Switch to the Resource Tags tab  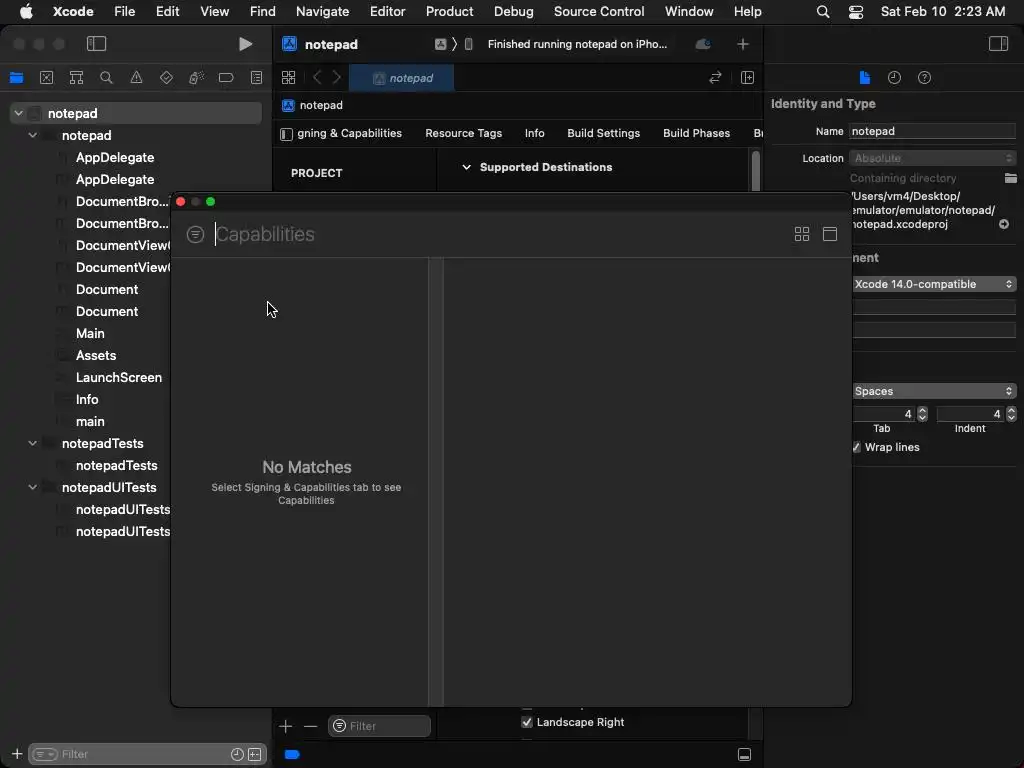tap(463, 133)
